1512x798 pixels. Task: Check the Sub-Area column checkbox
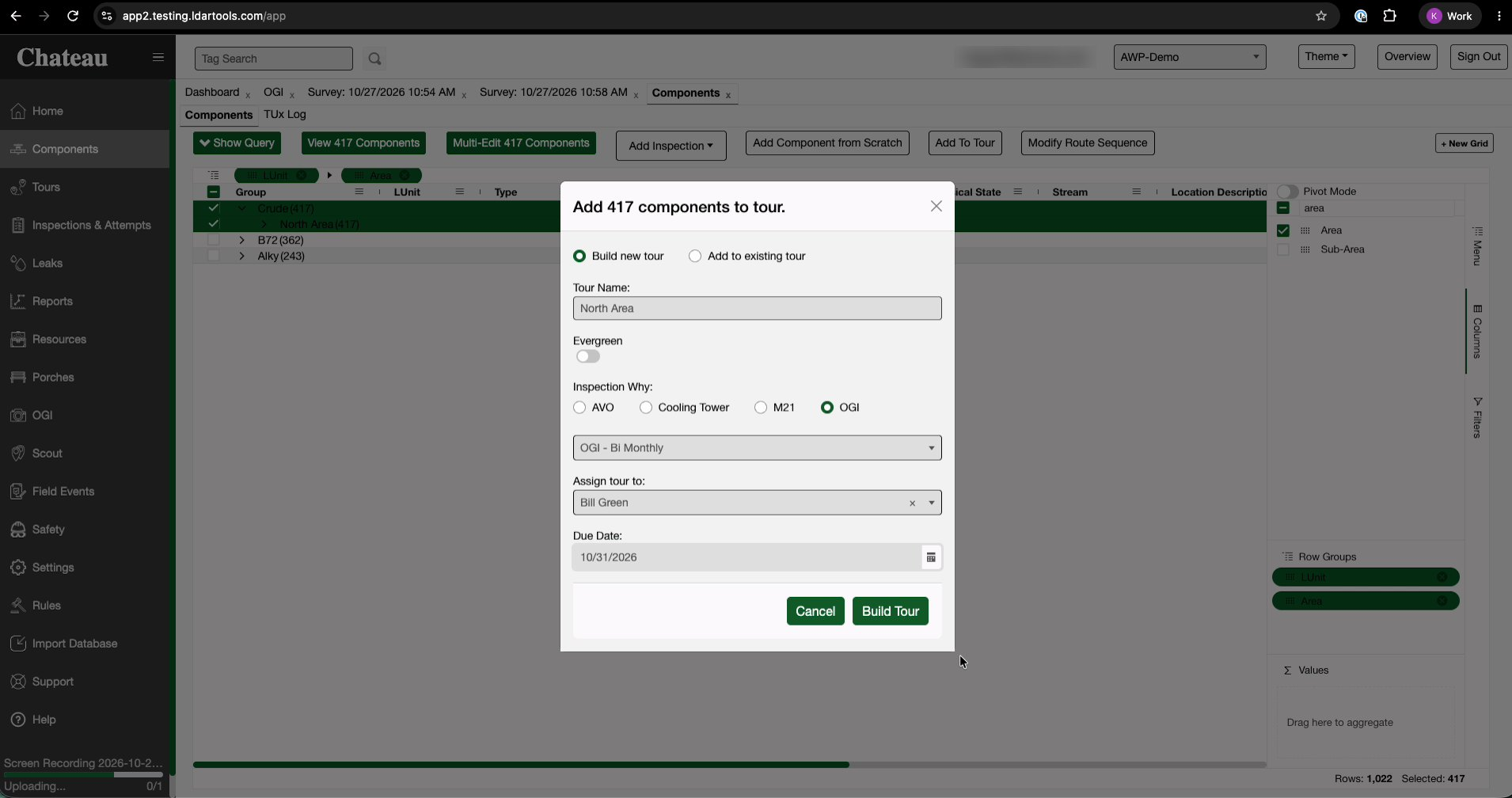coord(1283,249)
